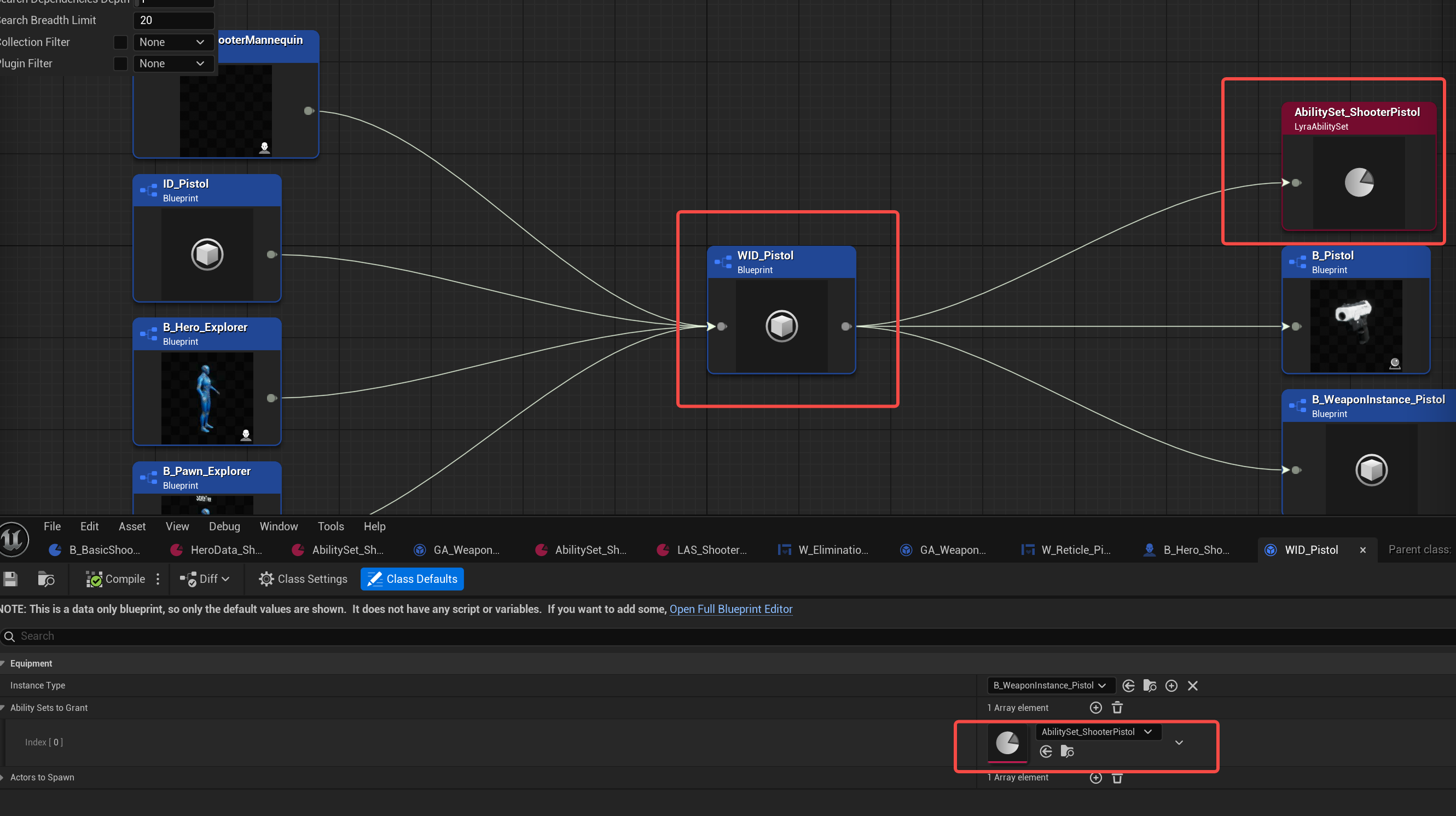Click the Save asset floppy disk icon
This screenshot has height=816, width=1456.
point(10,579)
